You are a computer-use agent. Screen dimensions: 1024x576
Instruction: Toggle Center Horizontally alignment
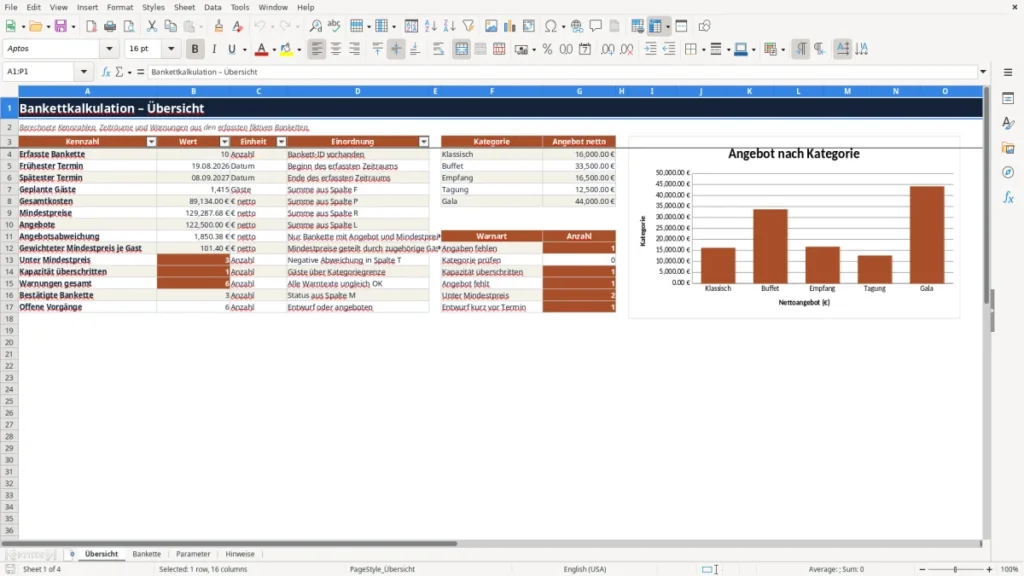coord(336,49)
